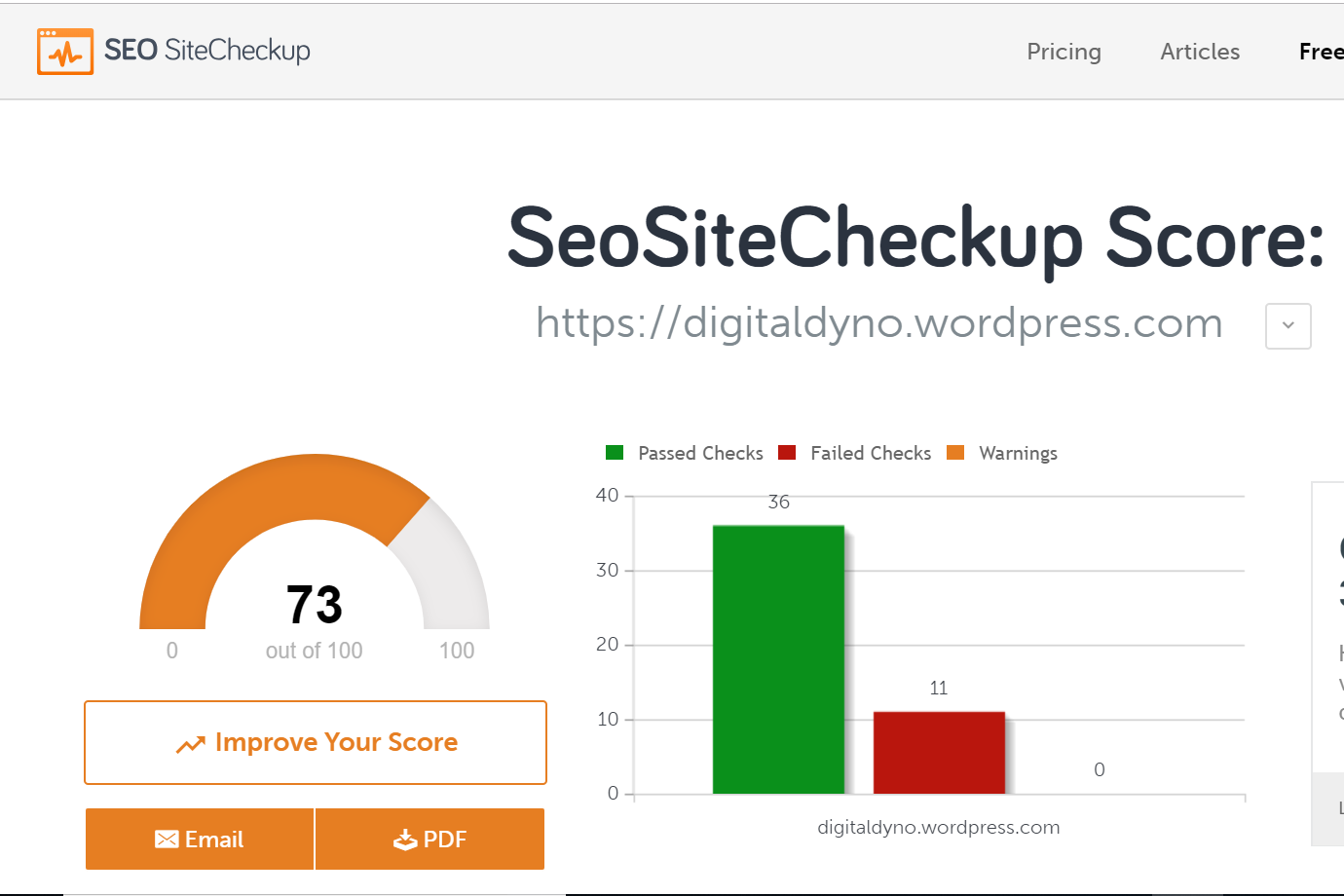Click the bar value label 36

(779, 503)
